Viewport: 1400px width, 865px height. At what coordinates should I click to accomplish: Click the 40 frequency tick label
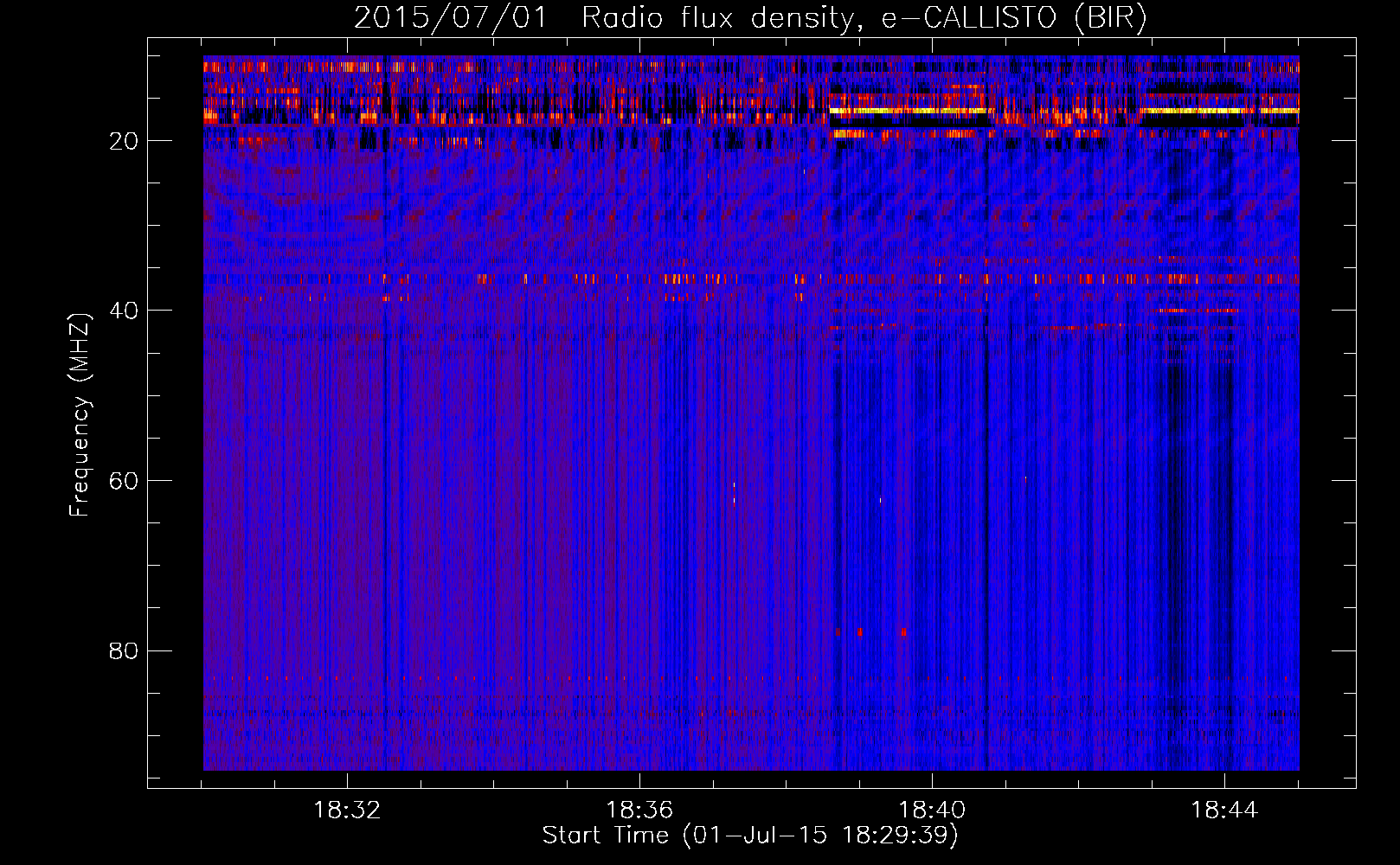[124, 311]
